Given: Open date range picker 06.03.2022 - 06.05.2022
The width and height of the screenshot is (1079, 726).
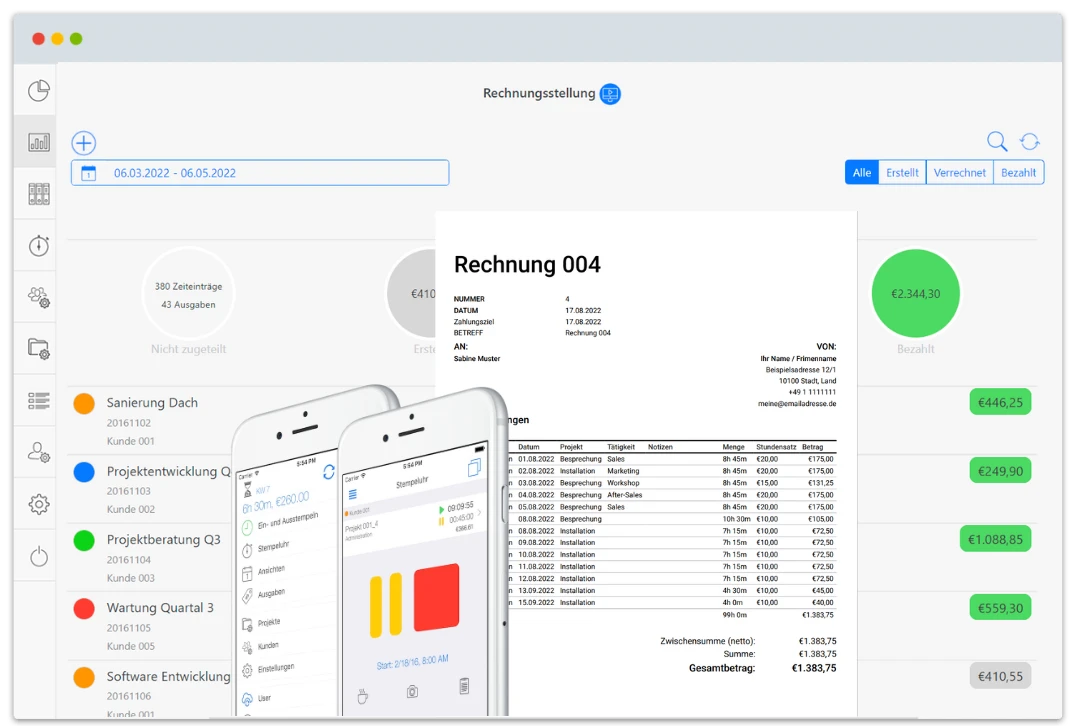Looking at the screenshot, I should tap(260, 173).
